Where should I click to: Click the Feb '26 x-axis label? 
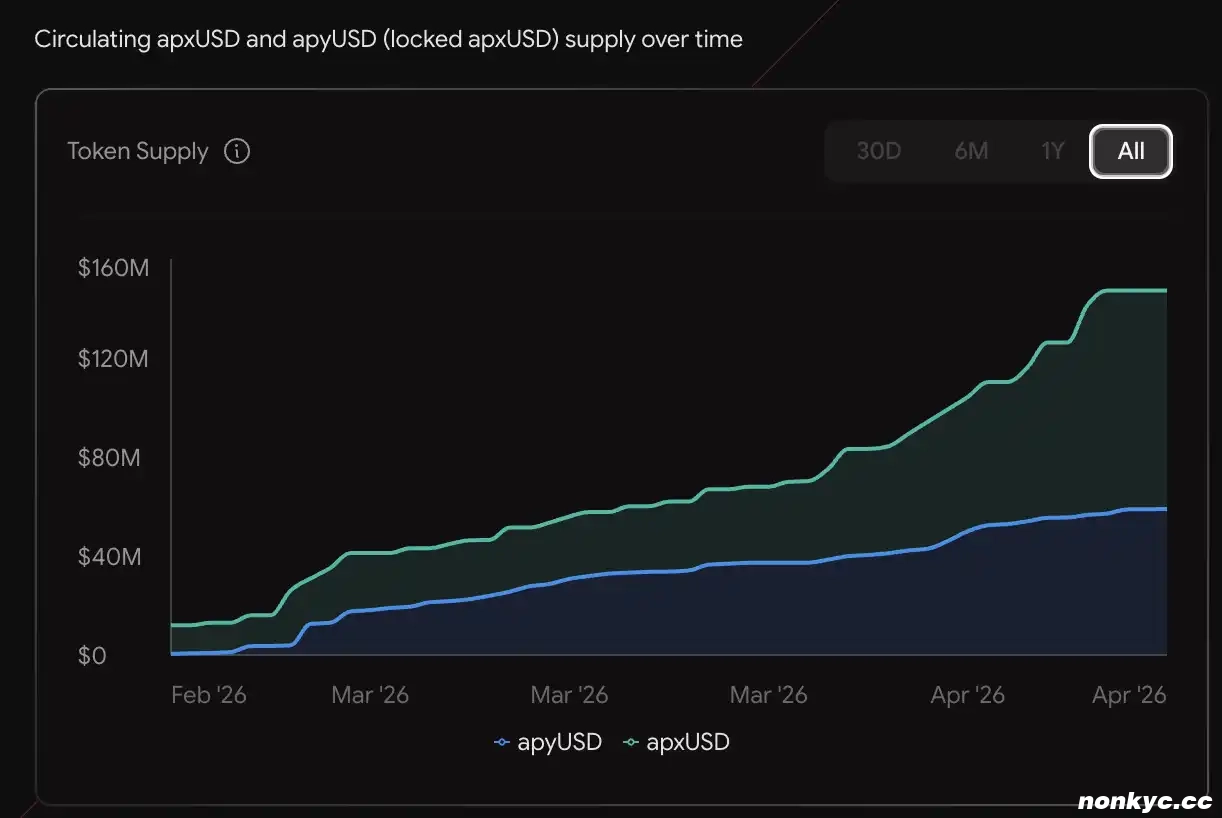(208, 695)
